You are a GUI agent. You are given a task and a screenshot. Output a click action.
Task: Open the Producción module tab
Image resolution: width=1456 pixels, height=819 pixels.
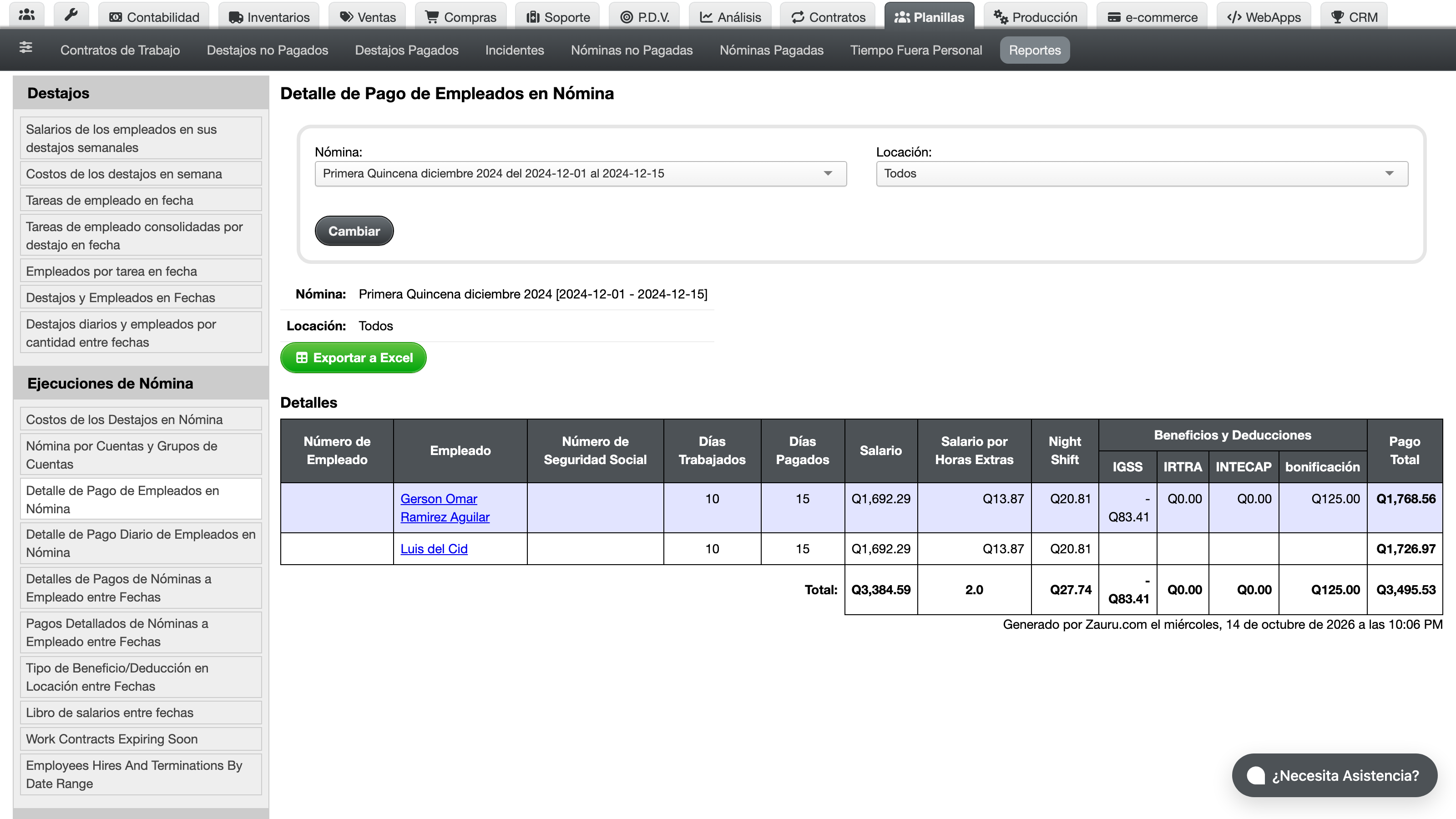(x=1036, y=17)
